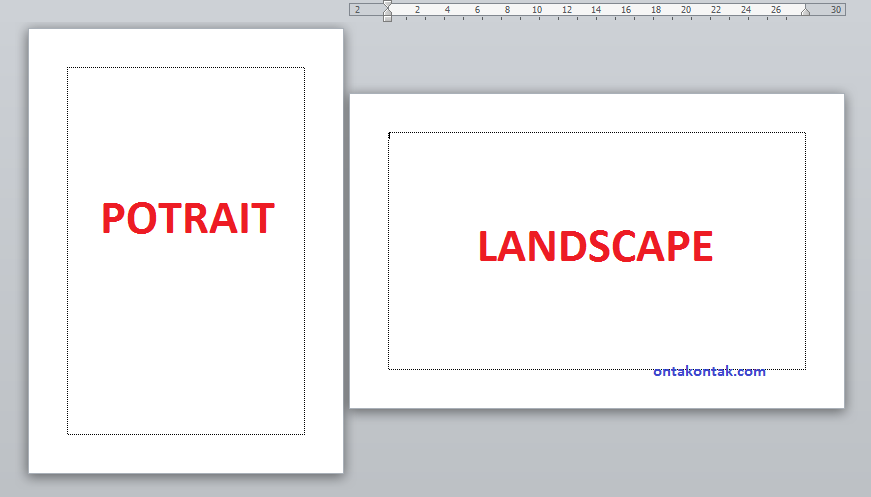Click the Right Indent marker on ruler
The width and height of the screenshot is (871, 497).
pos(805,11)
